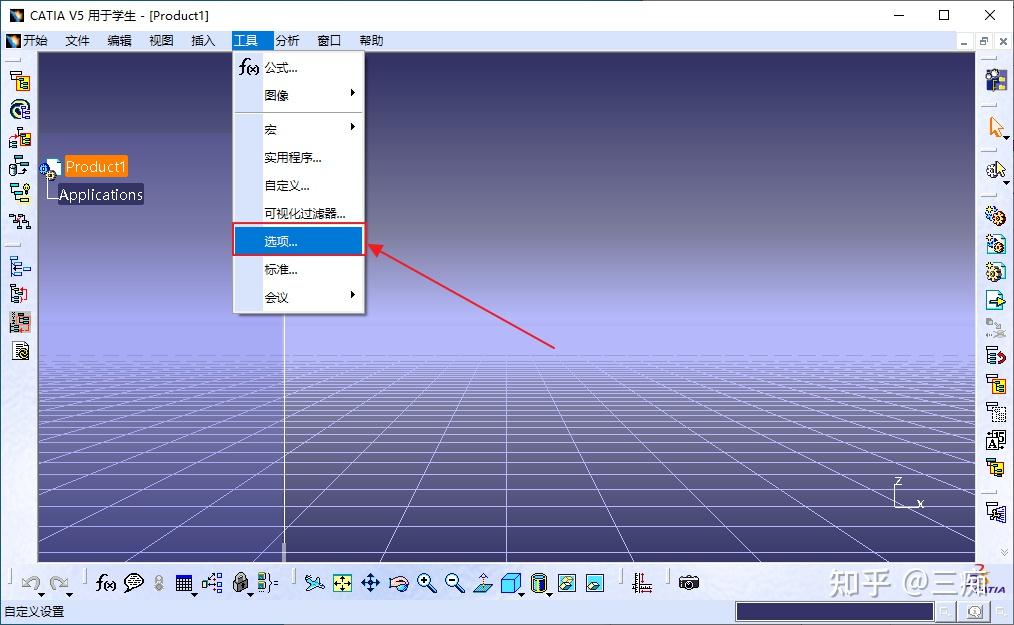Click the Applications node below Product1
Image resolution: width=1014 pixels, height=625 pixels.
[102, 195]
